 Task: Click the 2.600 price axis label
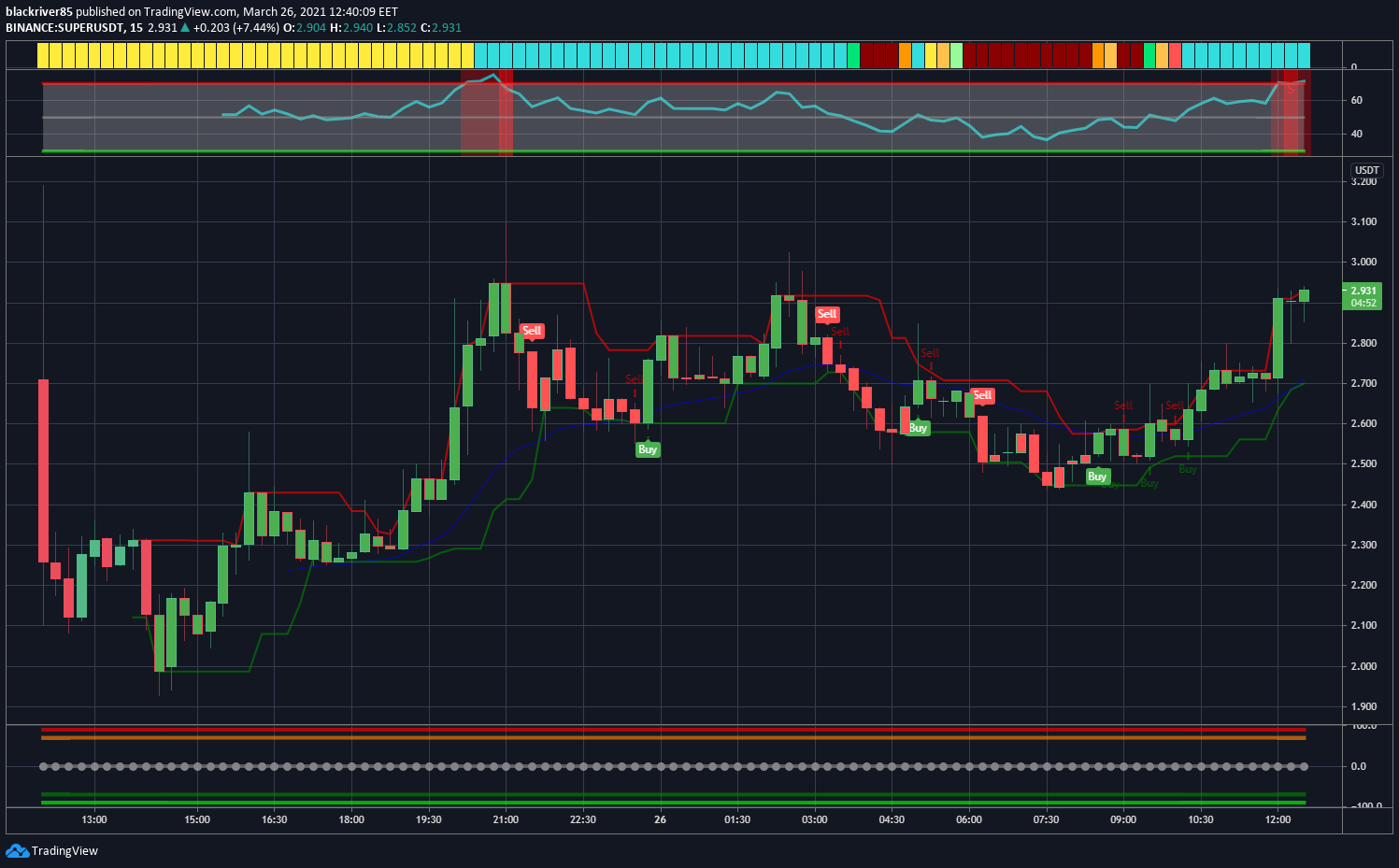[x=1363, y=423]
